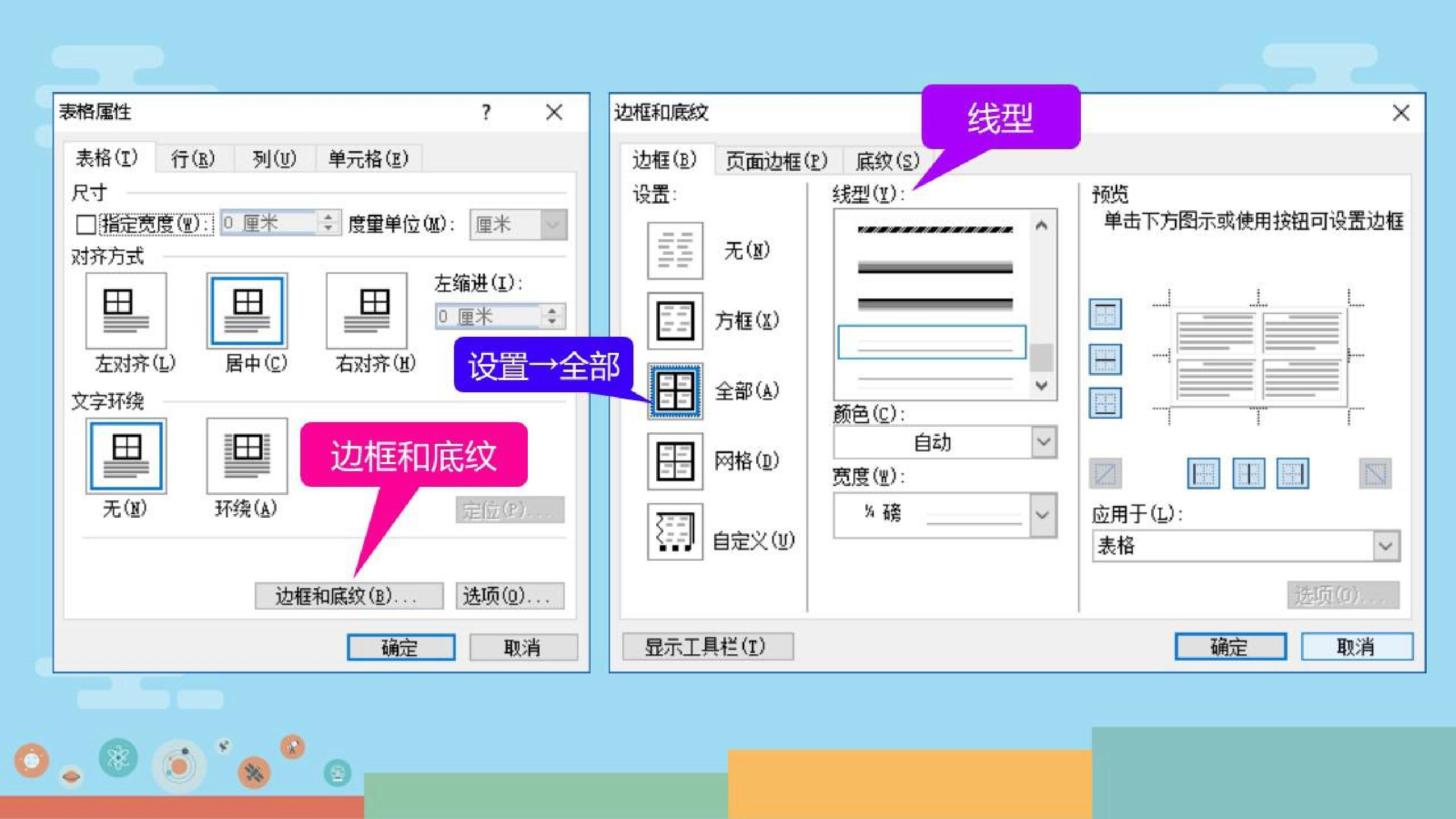Screen dimensions: 1456x819
Task: Click the 显示工具栏(T) button
Action: point(708,646)
